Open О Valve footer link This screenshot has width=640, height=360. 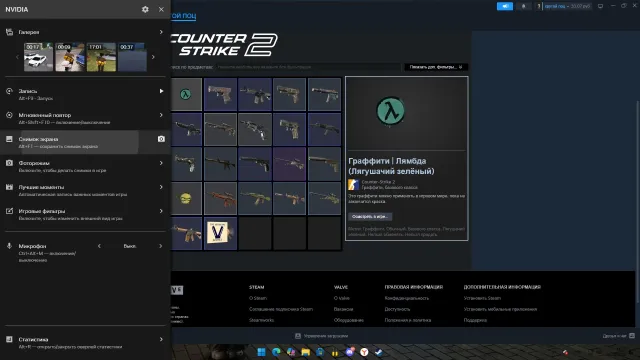342,298
